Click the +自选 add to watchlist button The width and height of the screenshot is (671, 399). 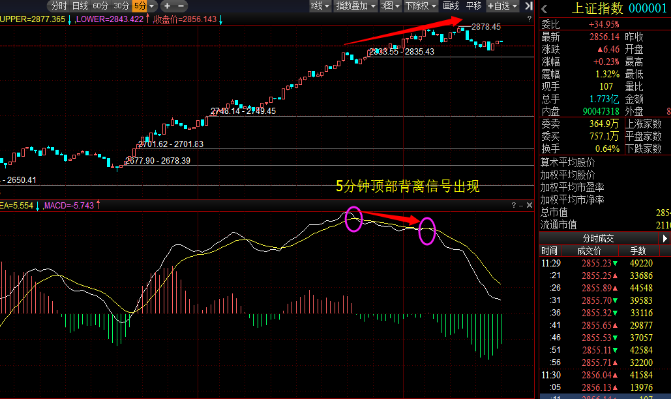(x=502, y=6)
